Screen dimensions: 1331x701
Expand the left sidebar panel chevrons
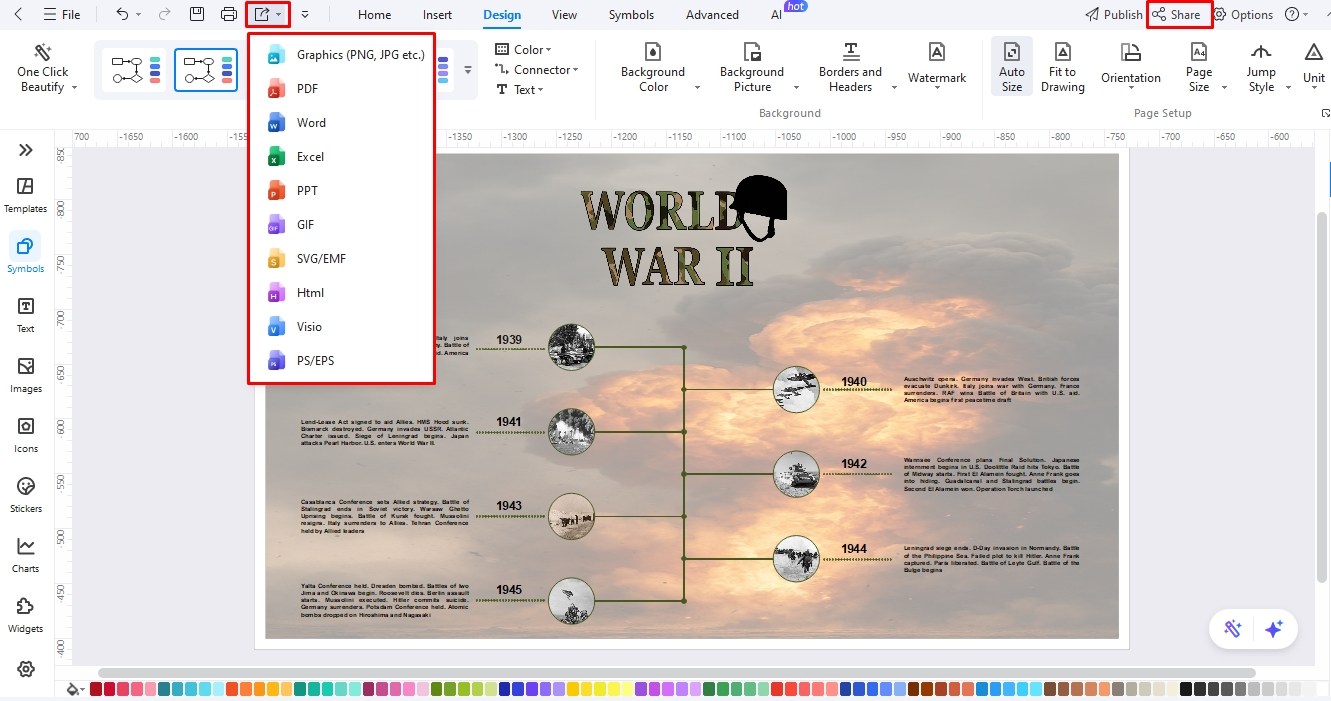(26, 150)
